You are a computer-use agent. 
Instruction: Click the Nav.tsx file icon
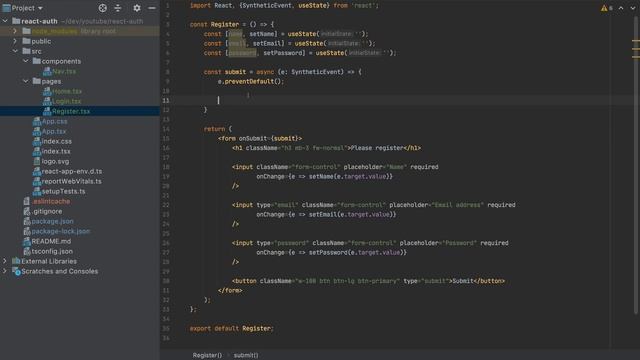47,71
